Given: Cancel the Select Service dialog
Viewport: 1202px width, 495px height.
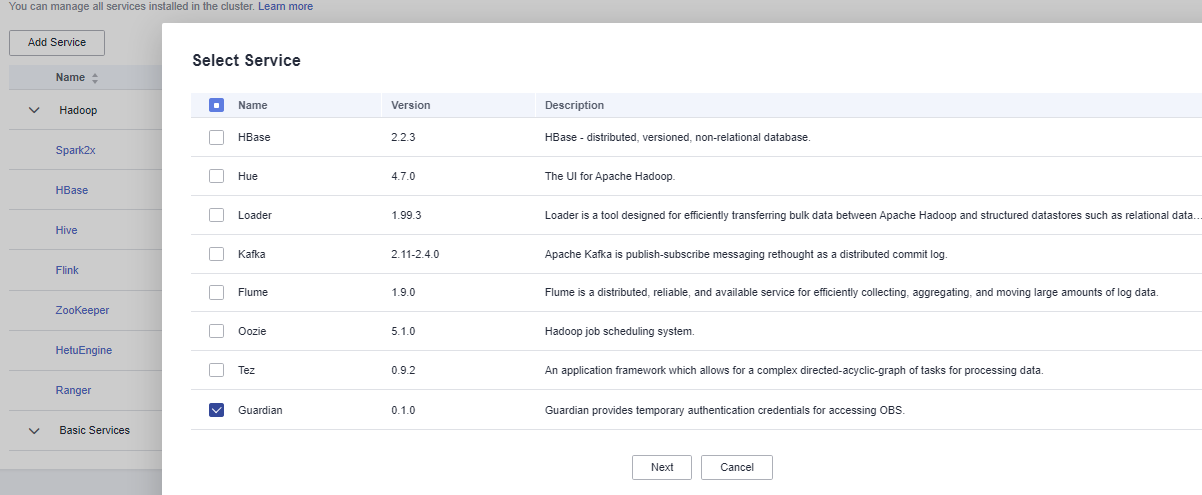Looking at the screenshot, I should tap(737, 467).
